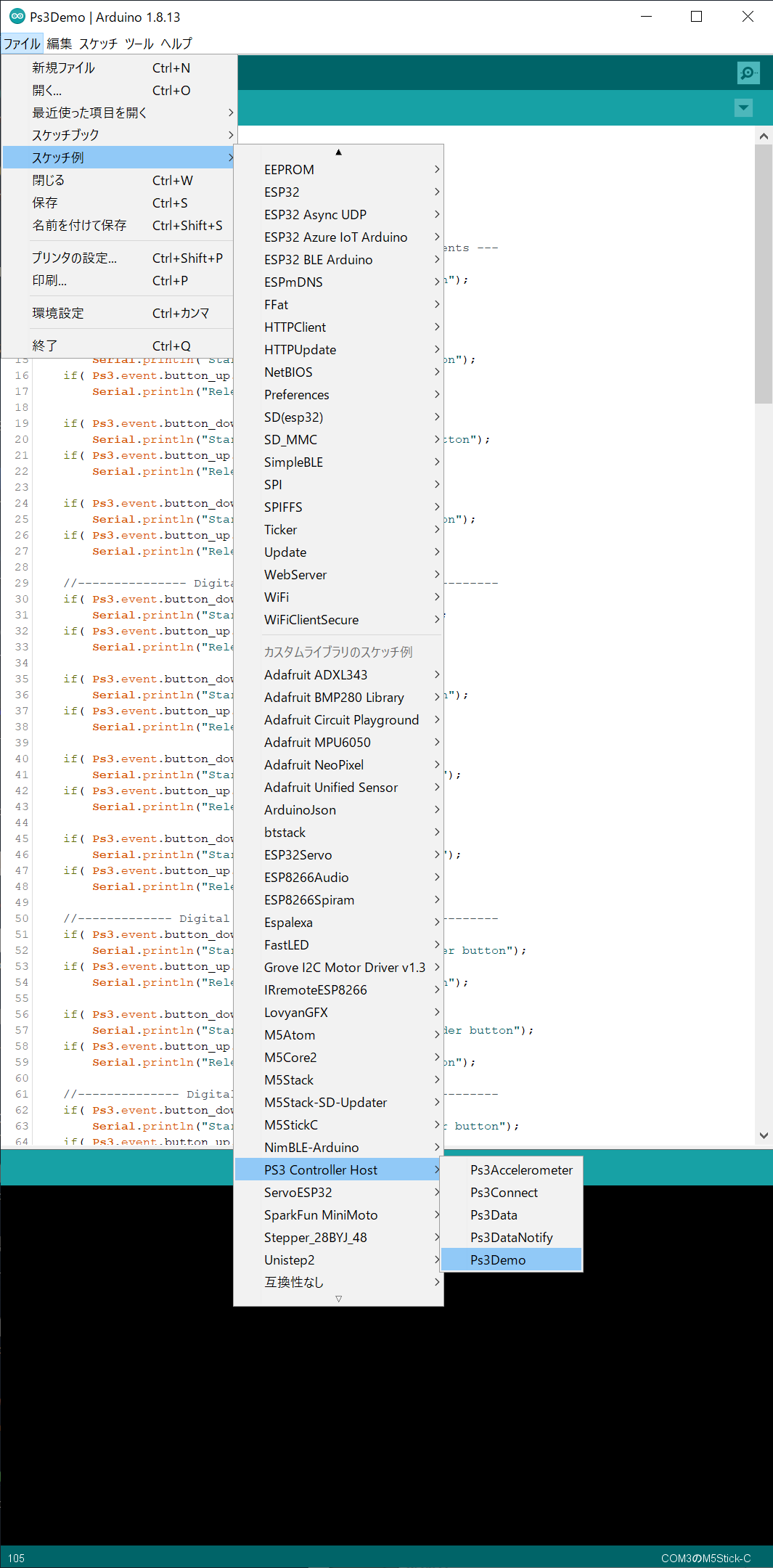Choose 新規ファイル from the file menu
Screen dimensions: 773x1568
119,68
